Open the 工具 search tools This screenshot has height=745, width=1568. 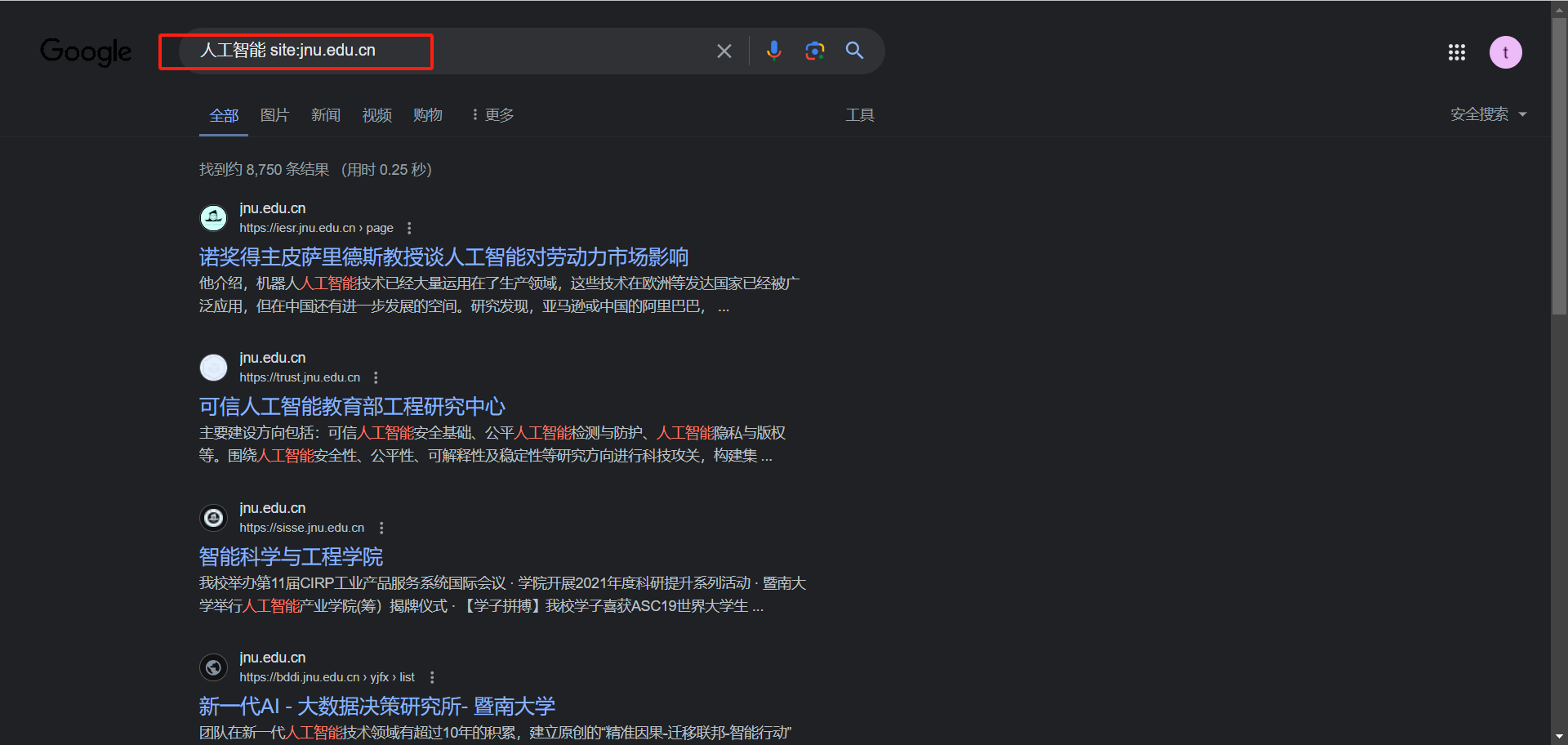(860, 115)
